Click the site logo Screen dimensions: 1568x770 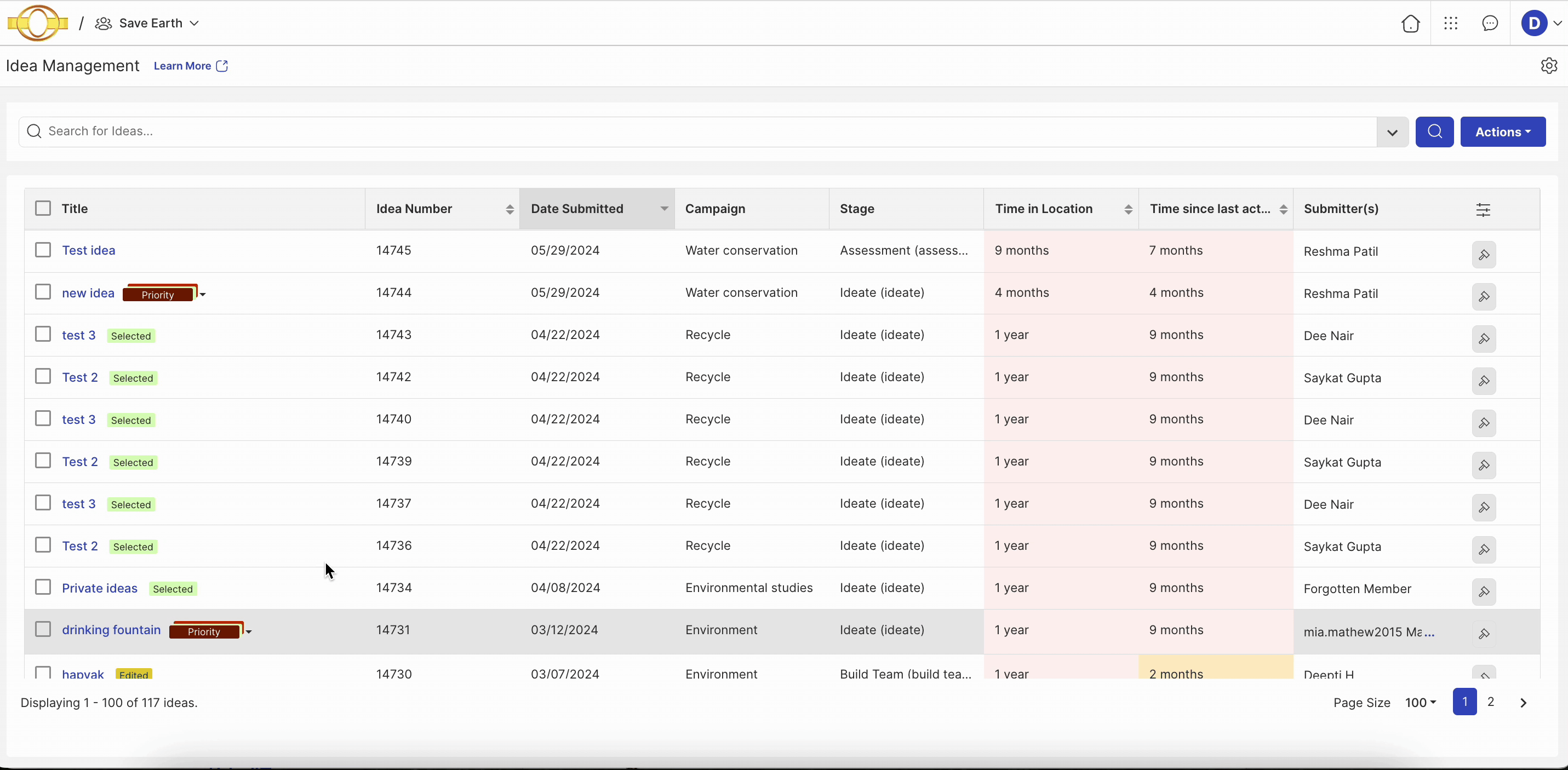(38, 23)
